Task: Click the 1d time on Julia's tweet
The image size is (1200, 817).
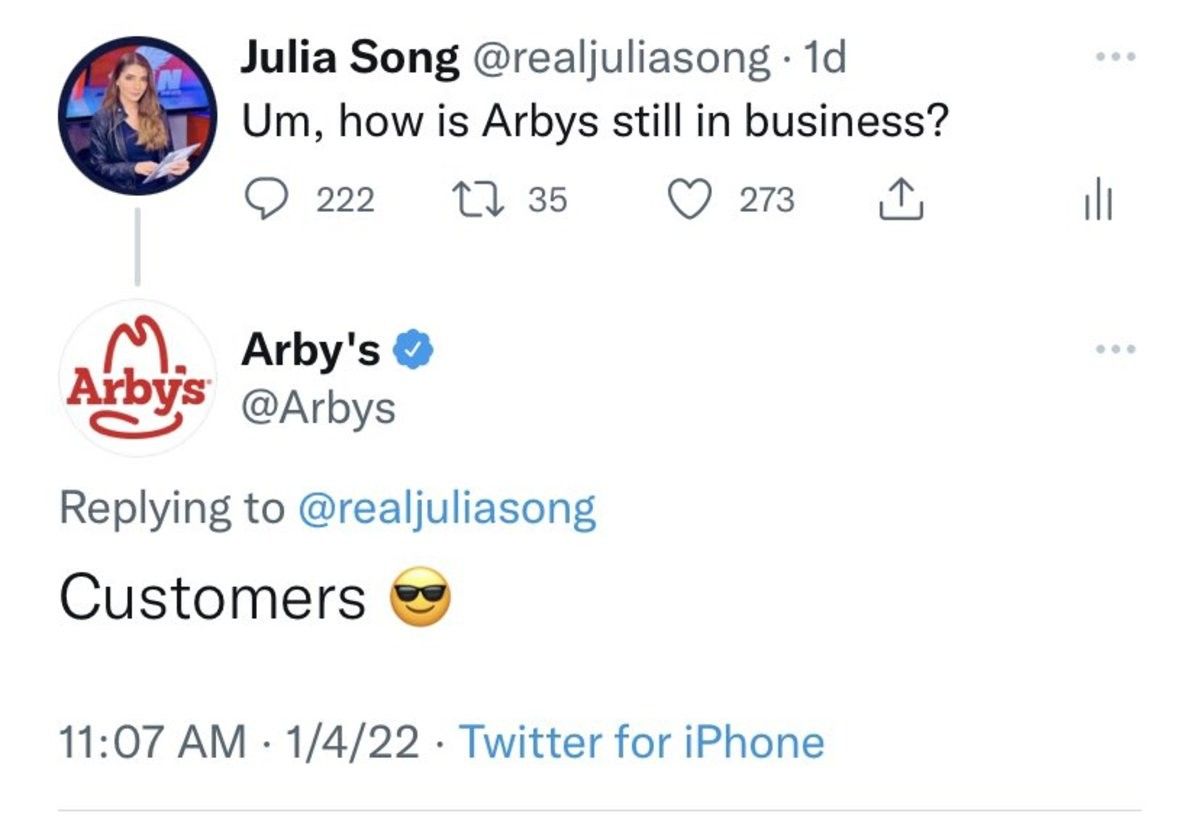Action: click(824, 60)
